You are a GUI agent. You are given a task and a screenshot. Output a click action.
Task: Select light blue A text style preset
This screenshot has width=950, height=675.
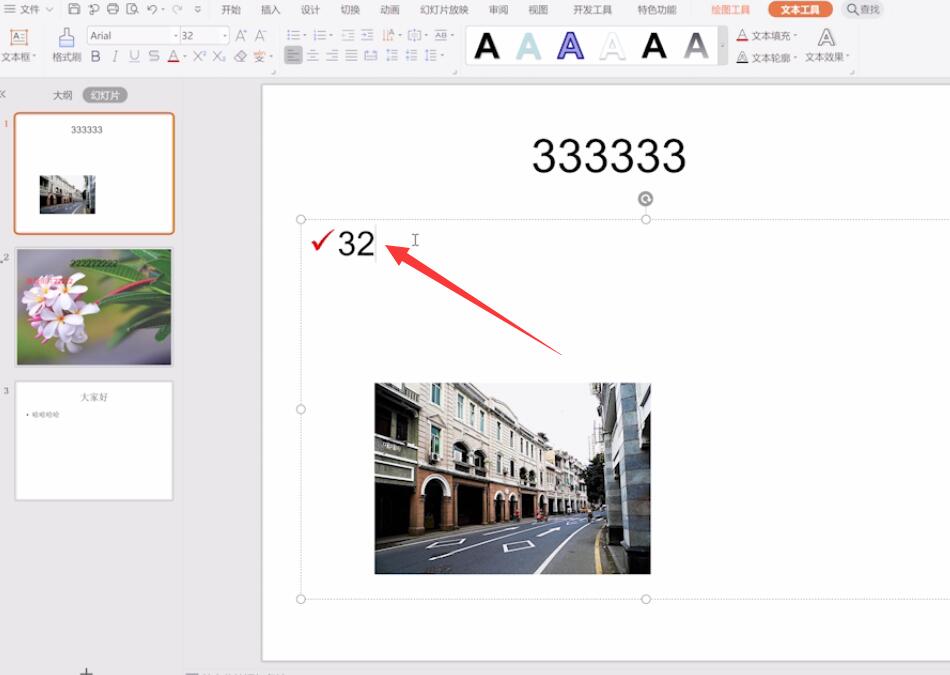coord(528,46)
